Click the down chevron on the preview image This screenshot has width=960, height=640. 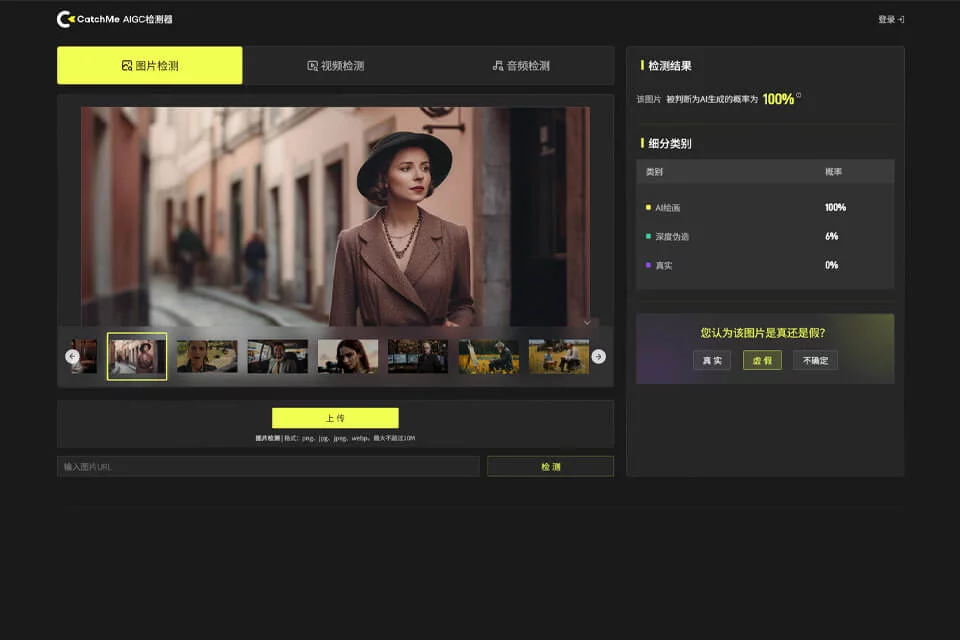coord(587,322)
